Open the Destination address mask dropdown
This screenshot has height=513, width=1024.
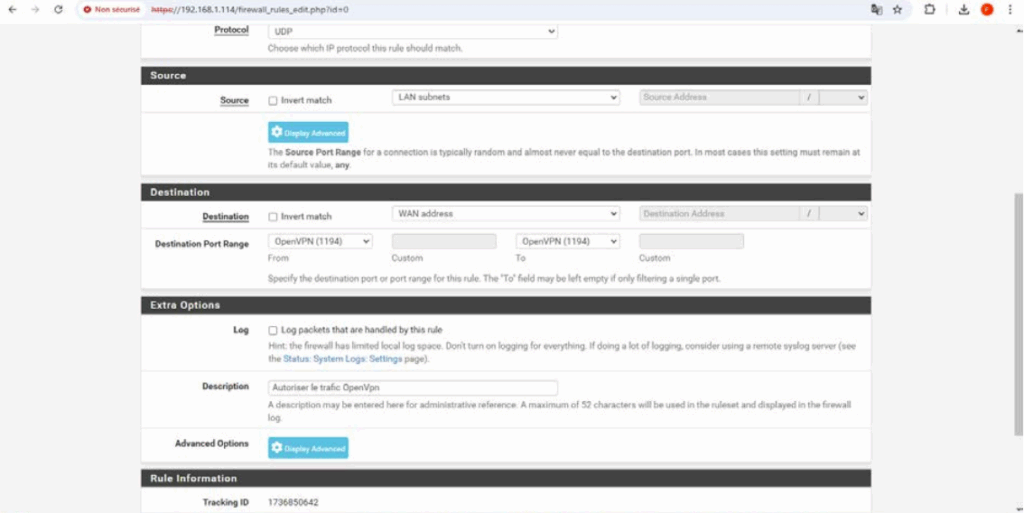point(843,213)
